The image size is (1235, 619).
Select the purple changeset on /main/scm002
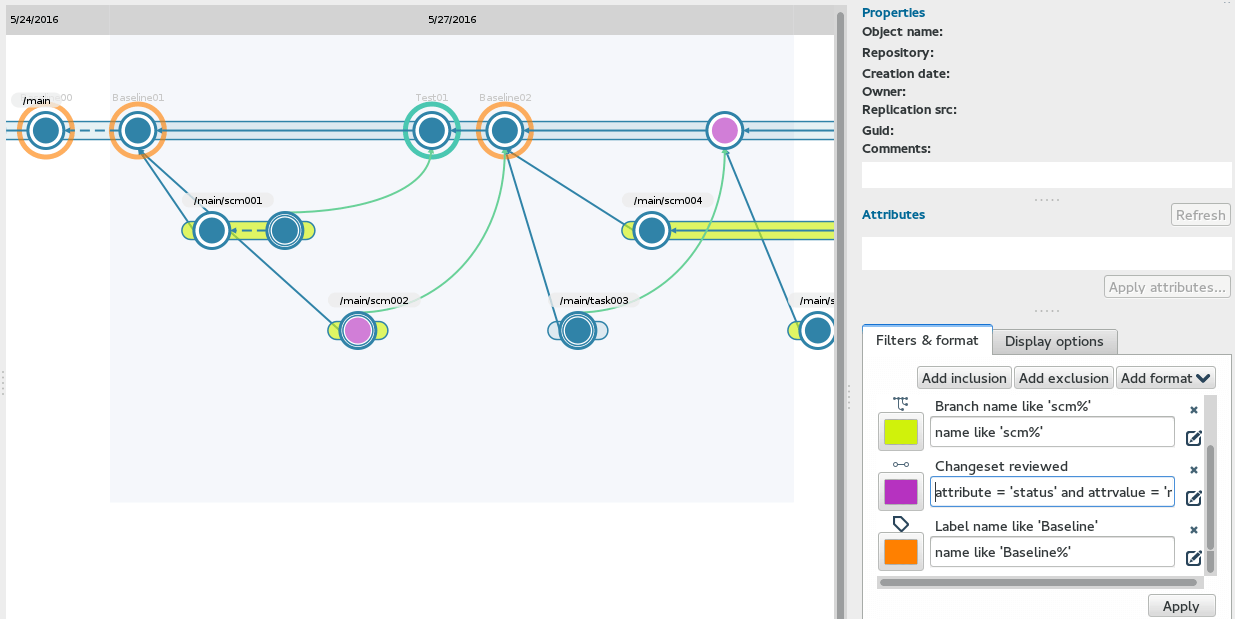pos(357,330)
